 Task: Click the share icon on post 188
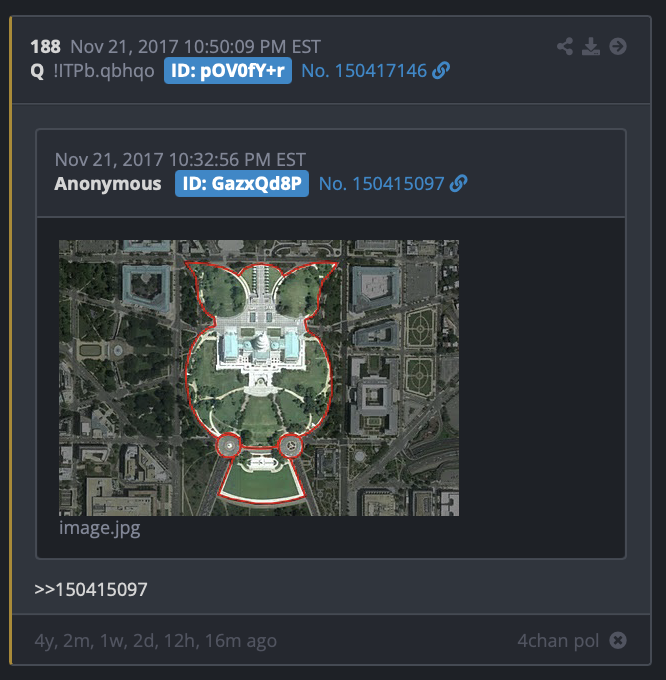(x=565, y=46)
